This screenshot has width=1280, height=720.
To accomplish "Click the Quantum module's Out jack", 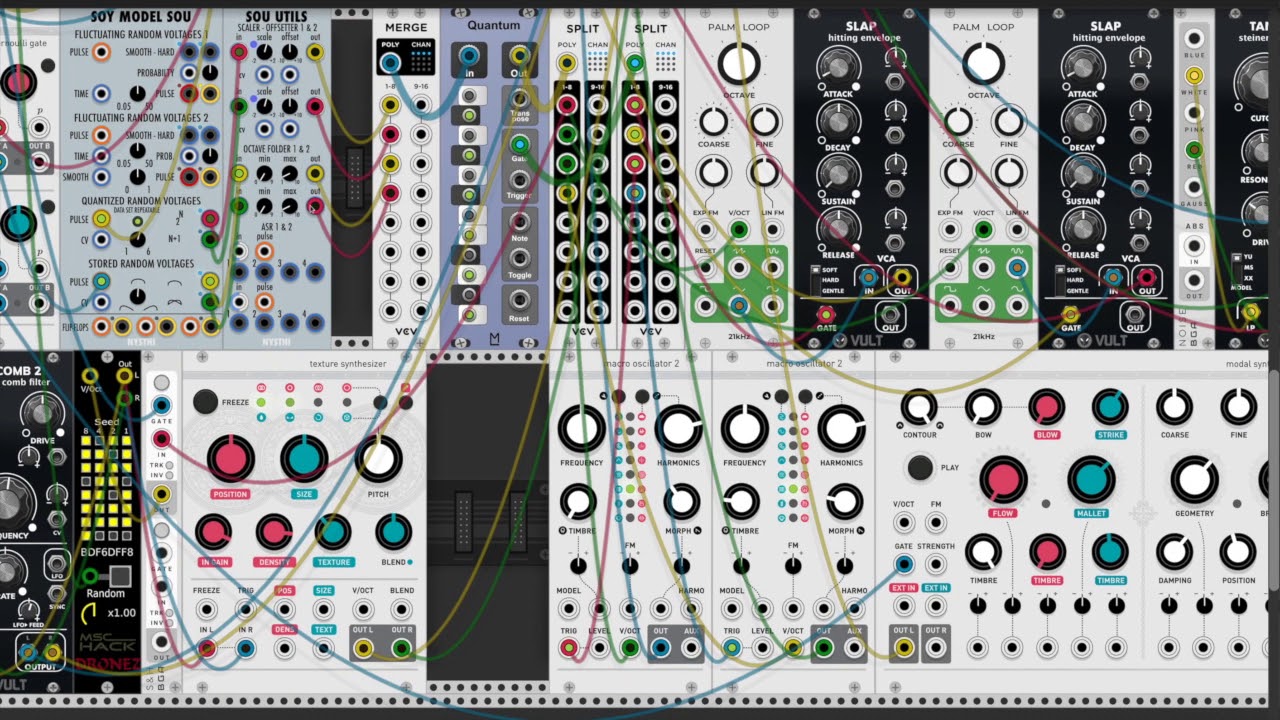I will (519, 56).
